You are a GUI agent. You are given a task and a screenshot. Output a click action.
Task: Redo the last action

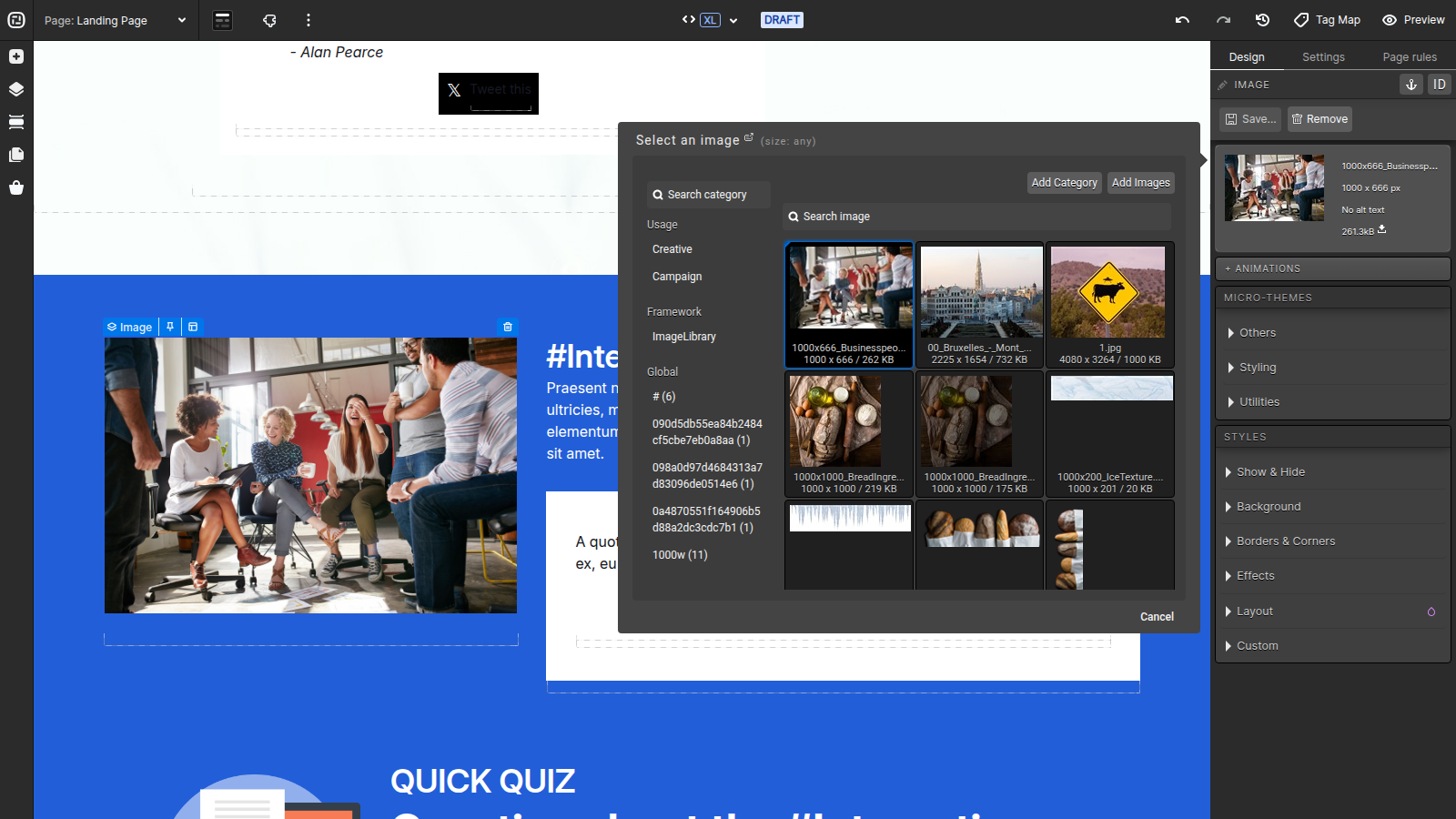click(x=1223, y=20)
